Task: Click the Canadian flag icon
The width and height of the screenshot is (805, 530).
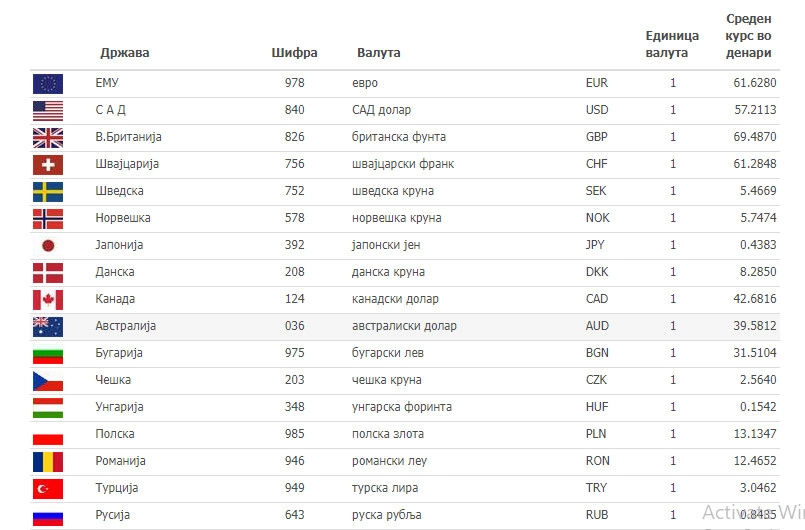Action: point(47,299)
